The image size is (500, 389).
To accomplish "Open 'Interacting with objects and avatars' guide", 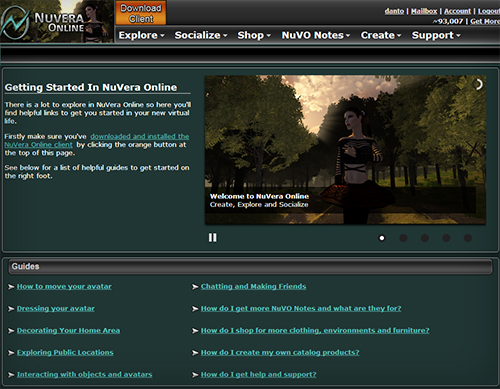I will [84, 375].
